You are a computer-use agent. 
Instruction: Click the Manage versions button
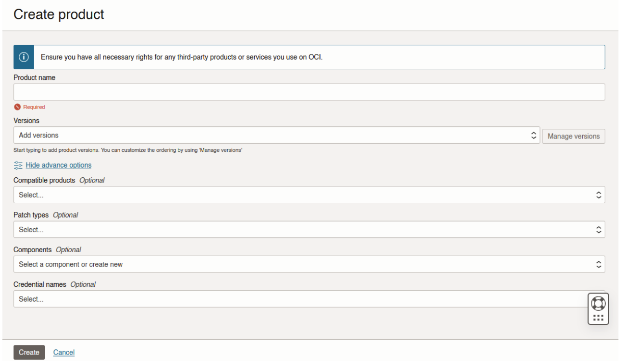pyautogui.click(x=573, y=136)
